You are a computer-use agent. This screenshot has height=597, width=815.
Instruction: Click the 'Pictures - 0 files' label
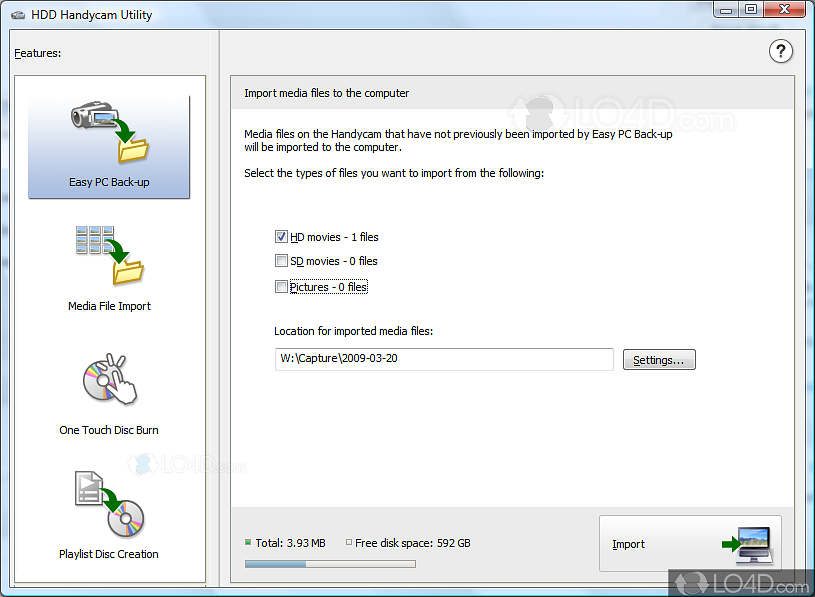coord(328,287)
